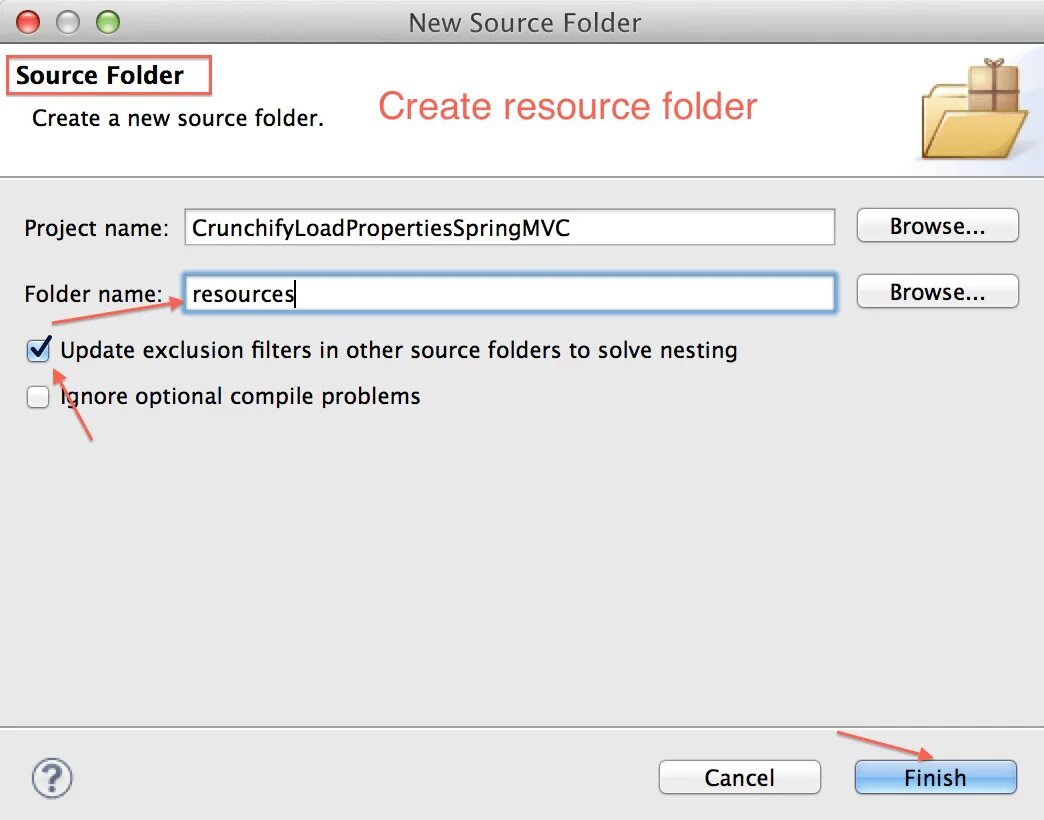Click into the Folder name input field
1044x820 pixels.
509,293
